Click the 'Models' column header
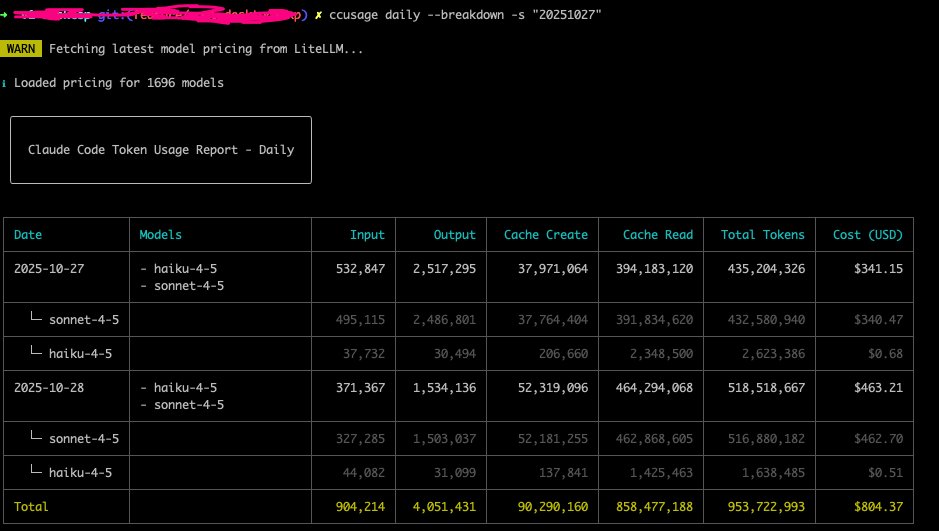This screenshot has width=939, height=531. (x=160, y=235)
